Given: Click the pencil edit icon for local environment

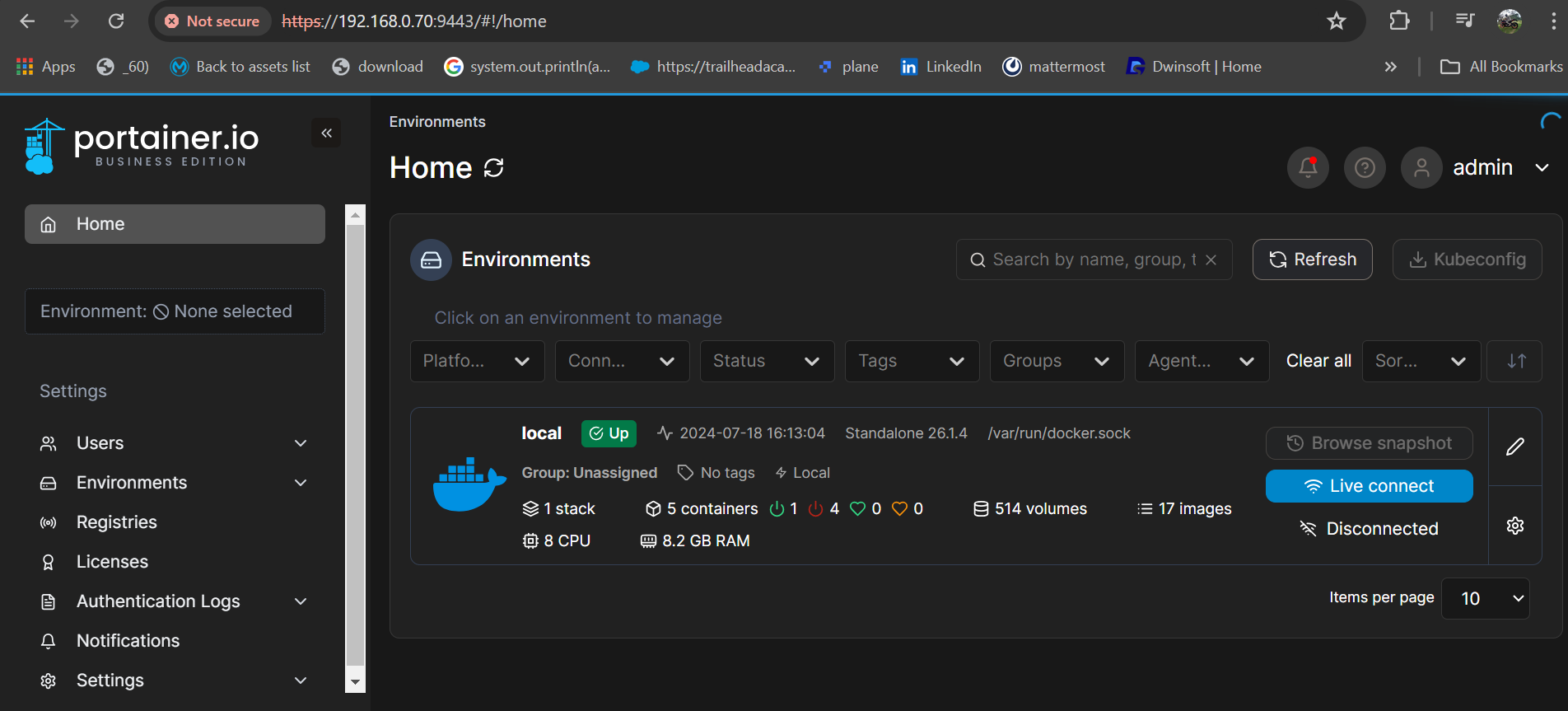Looking at the screenshot, I should 1514,447.
